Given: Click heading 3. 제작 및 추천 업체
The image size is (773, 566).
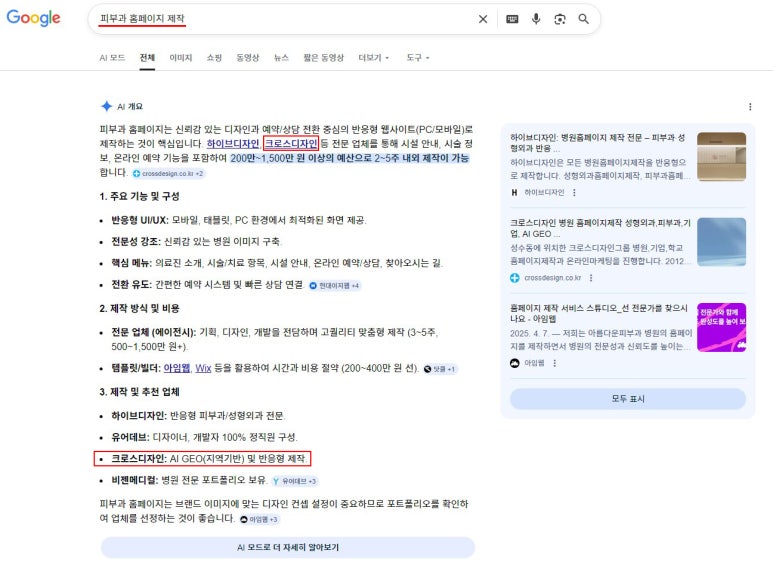Looking at the screenshot, I should point(140,392).
